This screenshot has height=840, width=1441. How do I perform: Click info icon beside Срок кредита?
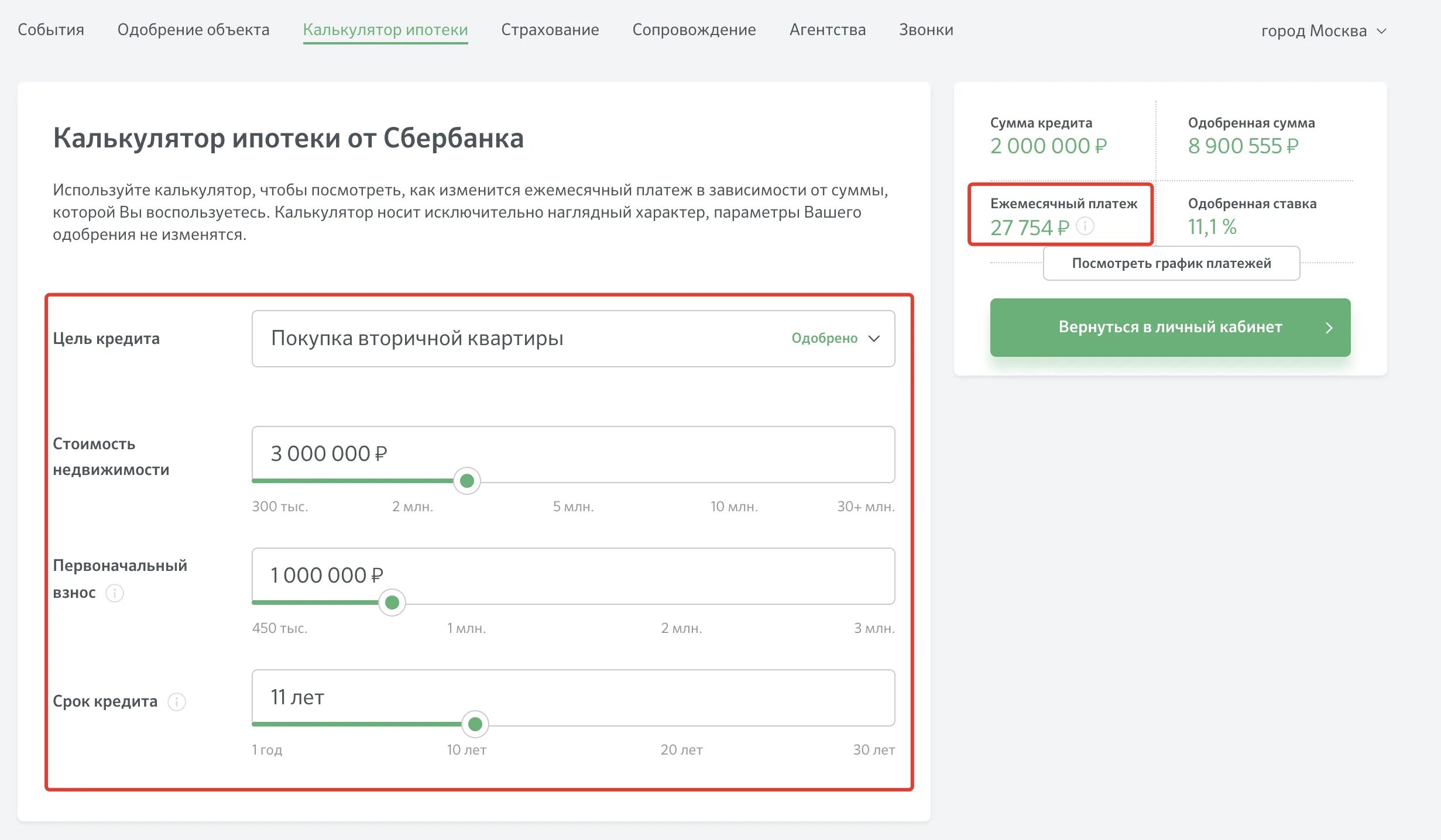point(177,701)
